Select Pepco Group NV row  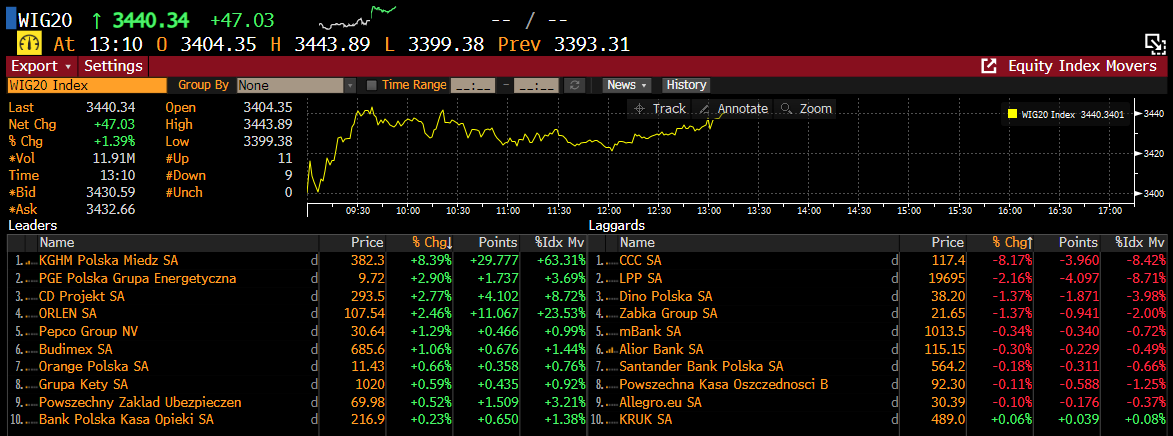297,331
